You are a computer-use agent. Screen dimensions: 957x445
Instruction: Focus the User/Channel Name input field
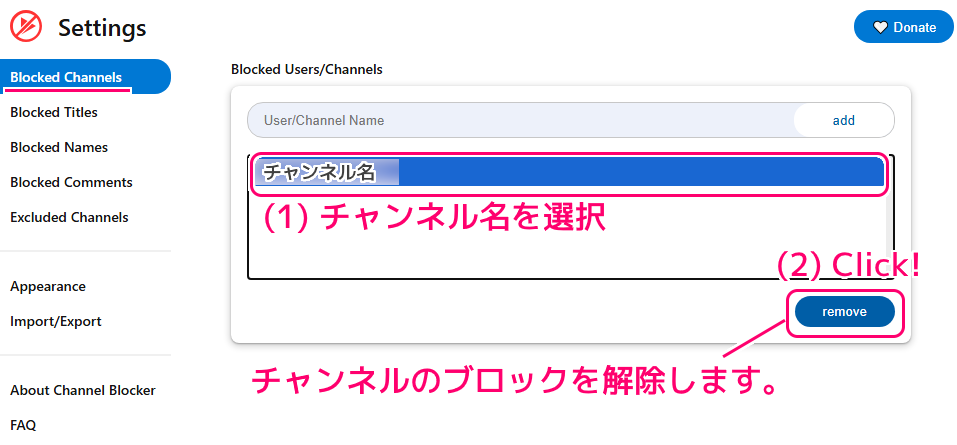point(521,120)
